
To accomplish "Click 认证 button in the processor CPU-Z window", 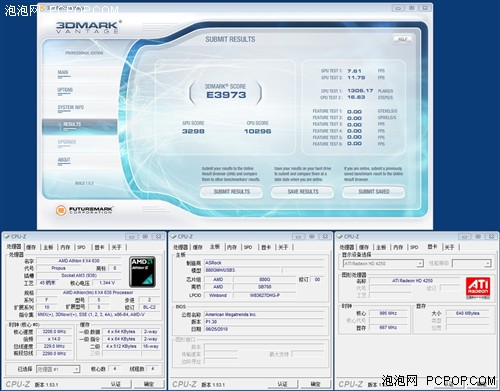I will [116, 384].
